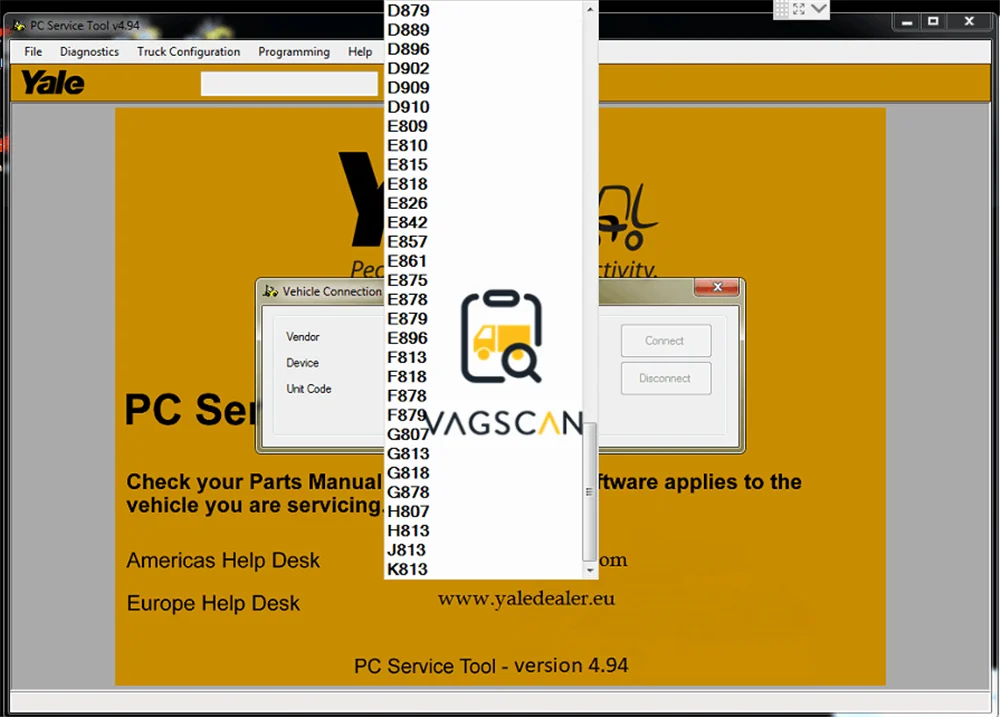Viewport: 1000px width, 717px height.
Task: Select unit code E818
Action: coord(483,184)
